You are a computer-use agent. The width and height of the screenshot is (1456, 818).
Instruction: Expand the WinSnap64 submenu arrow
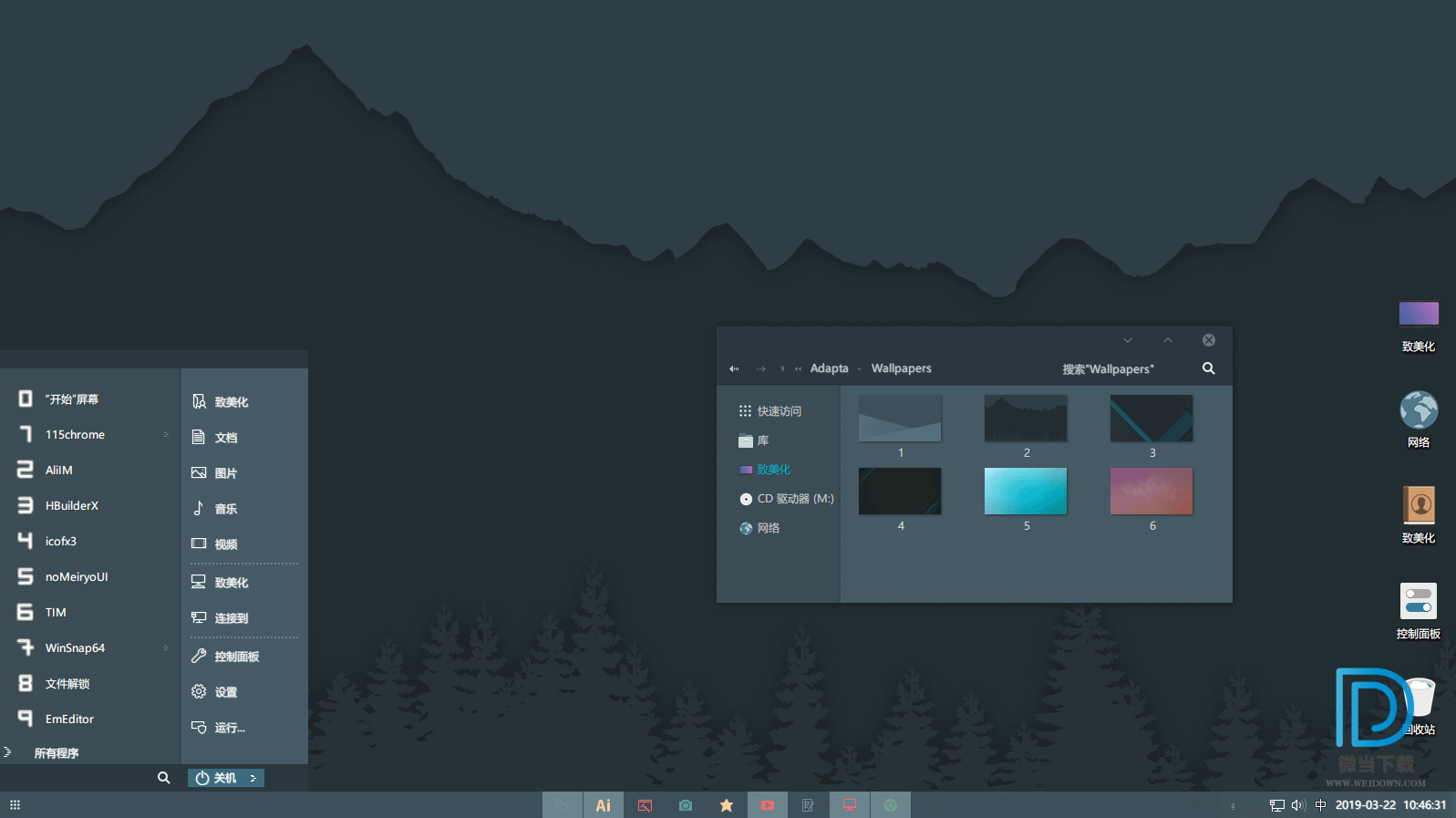[x=166, y=648]
